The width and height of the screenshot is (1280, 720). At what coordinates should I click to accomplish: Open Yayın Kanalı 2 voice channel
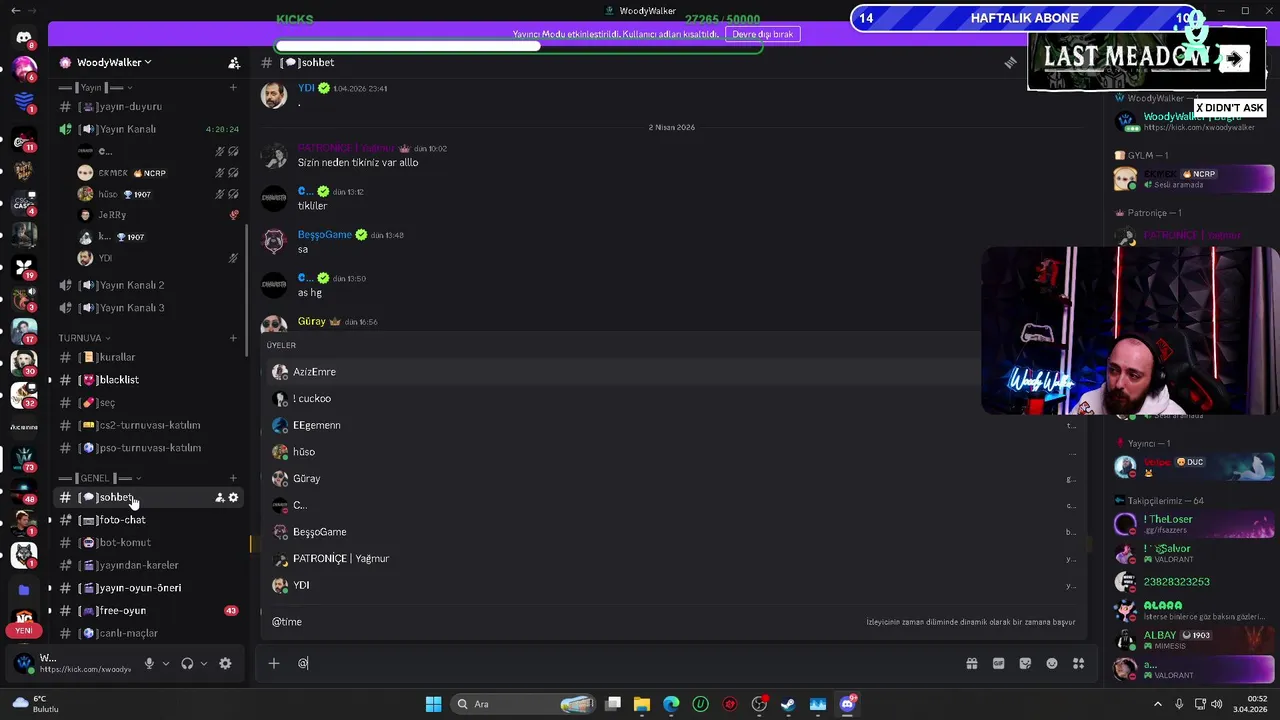point(147,285)
